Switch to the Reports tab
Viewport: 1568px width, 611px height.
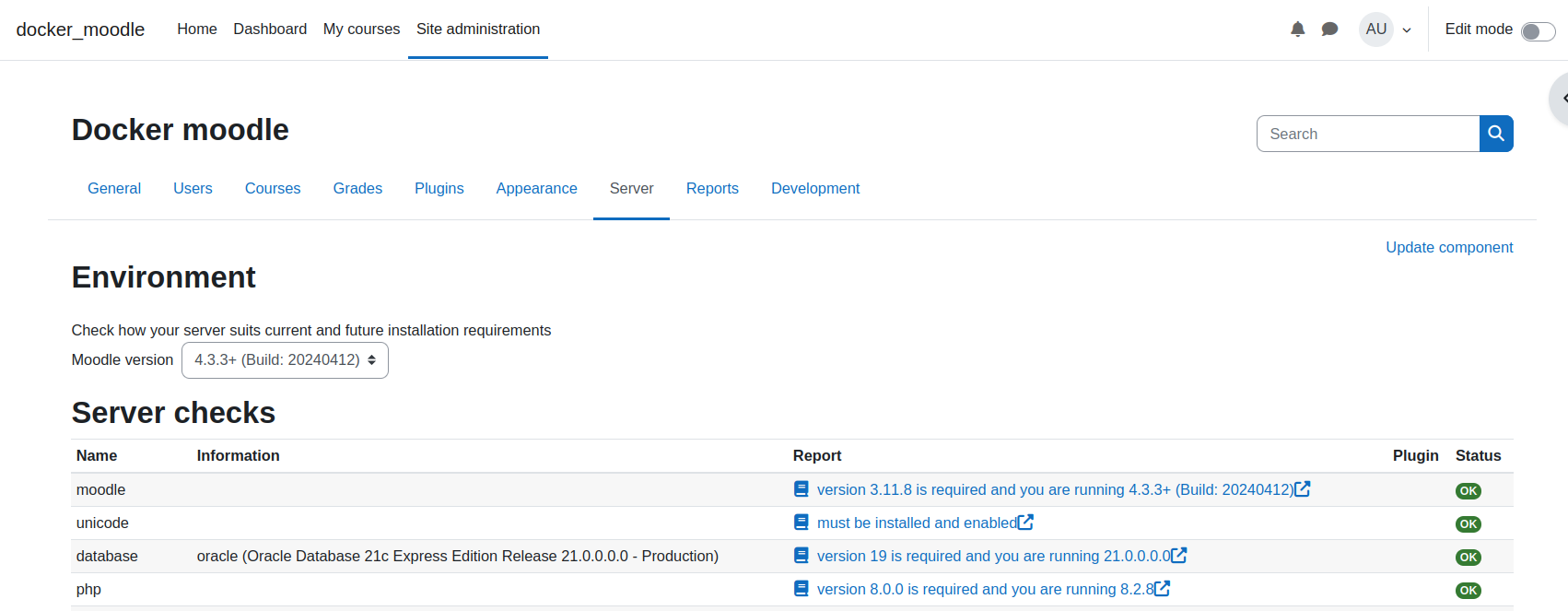712,189
